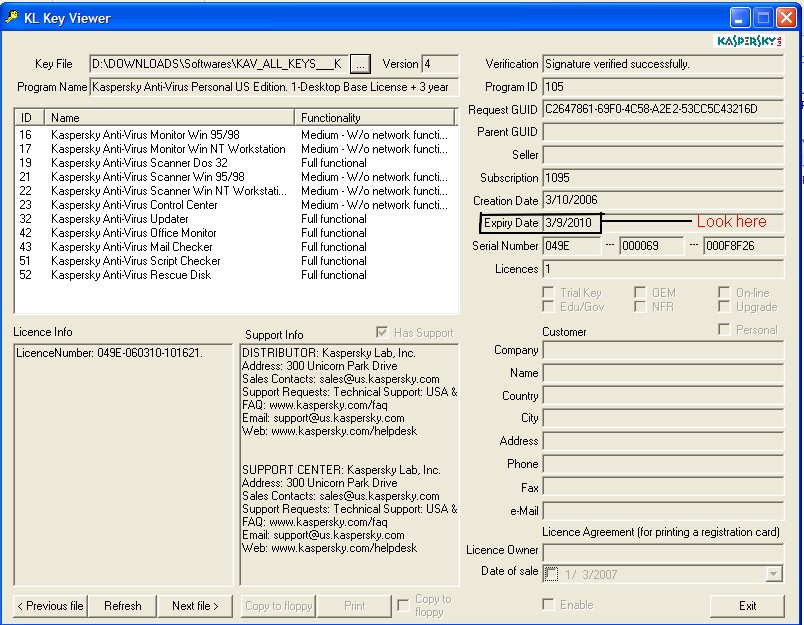The width and height of the screenshot is (804, 625).
Task: Click the Request GUID field
Action: (x=663, y=109)
